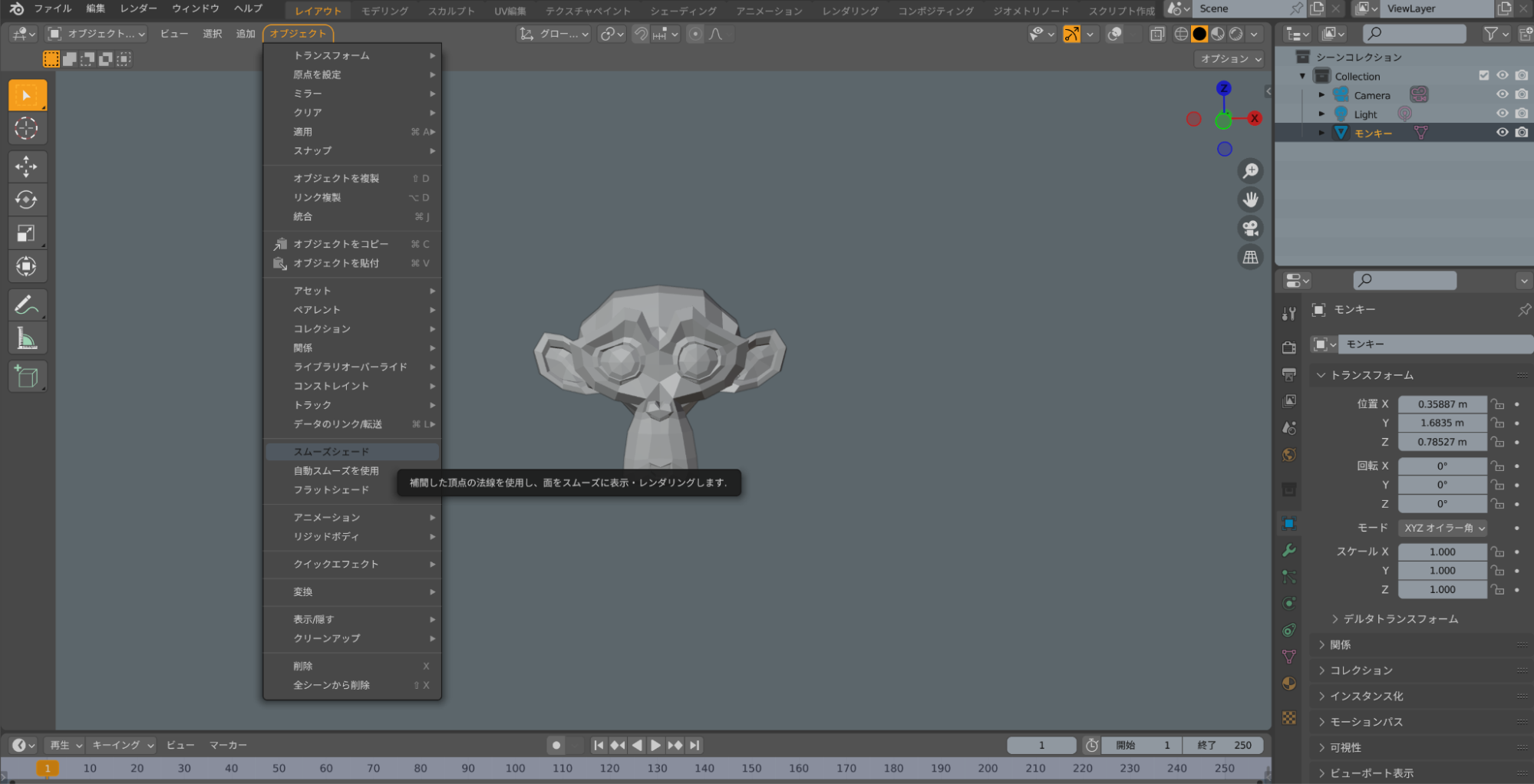Open XYZ オイラー角 rotation mode dropdown

point(1443,528)
